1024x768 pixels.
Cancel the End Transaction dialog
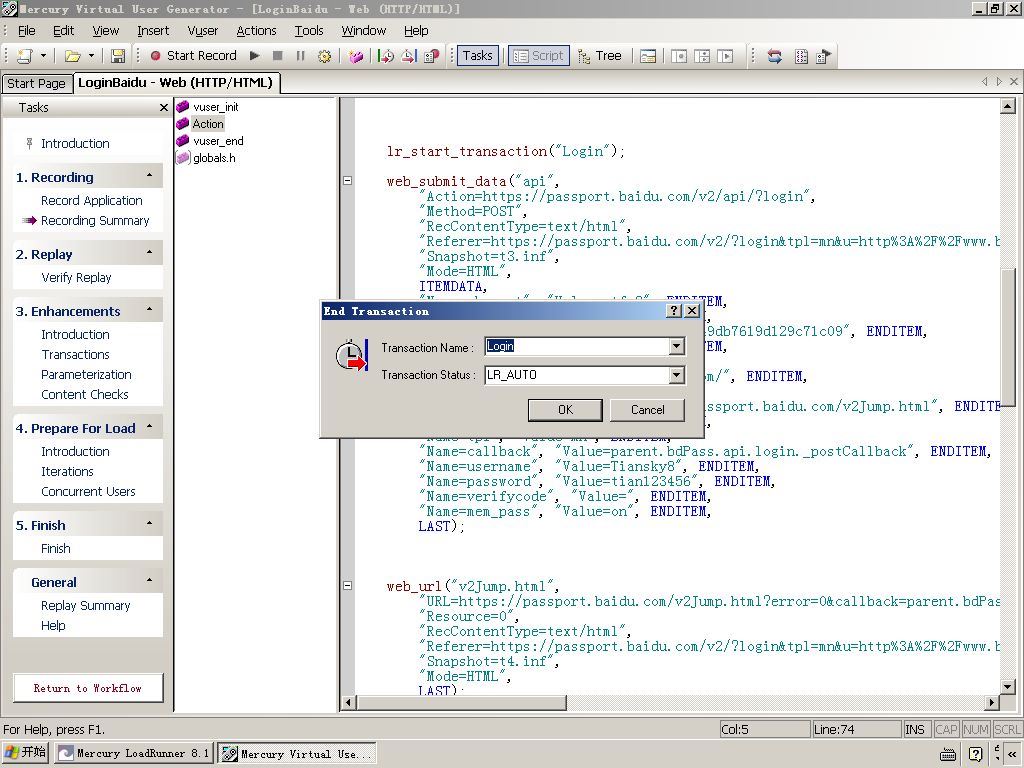click(647, 409)
